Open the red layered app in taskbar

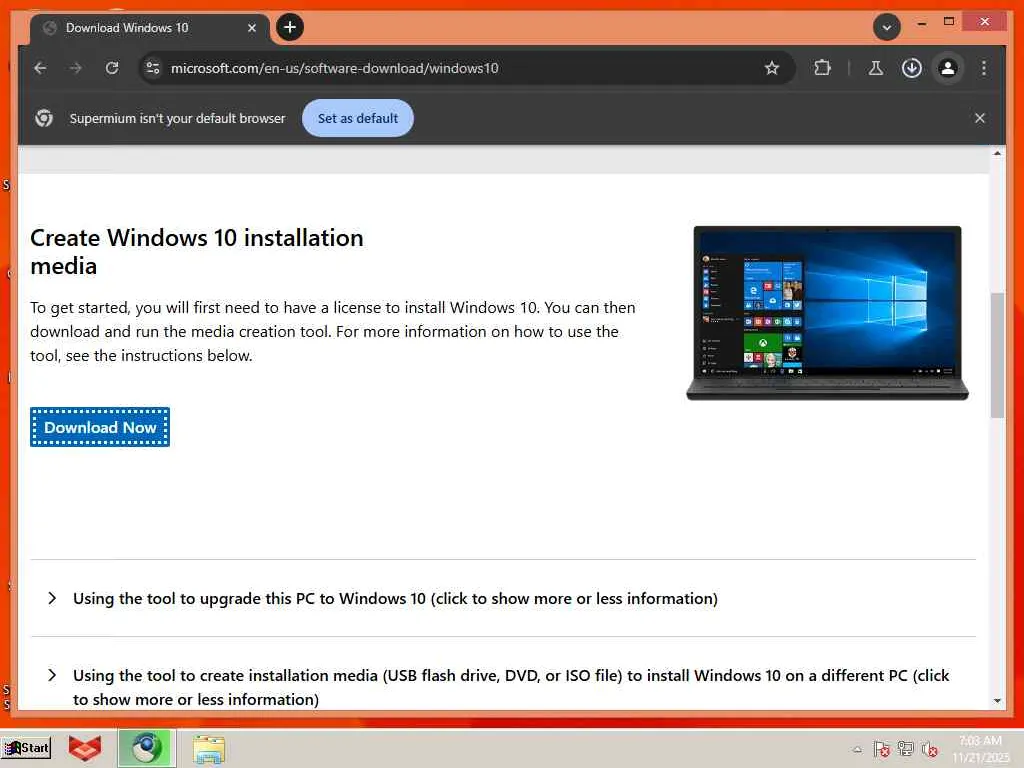(x=85, y=748)
